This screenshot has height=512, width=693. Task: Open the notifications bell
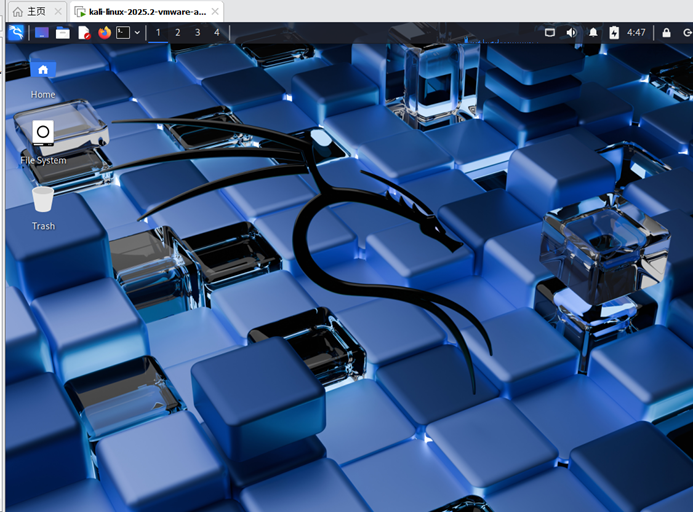click(x=593, y=33)
